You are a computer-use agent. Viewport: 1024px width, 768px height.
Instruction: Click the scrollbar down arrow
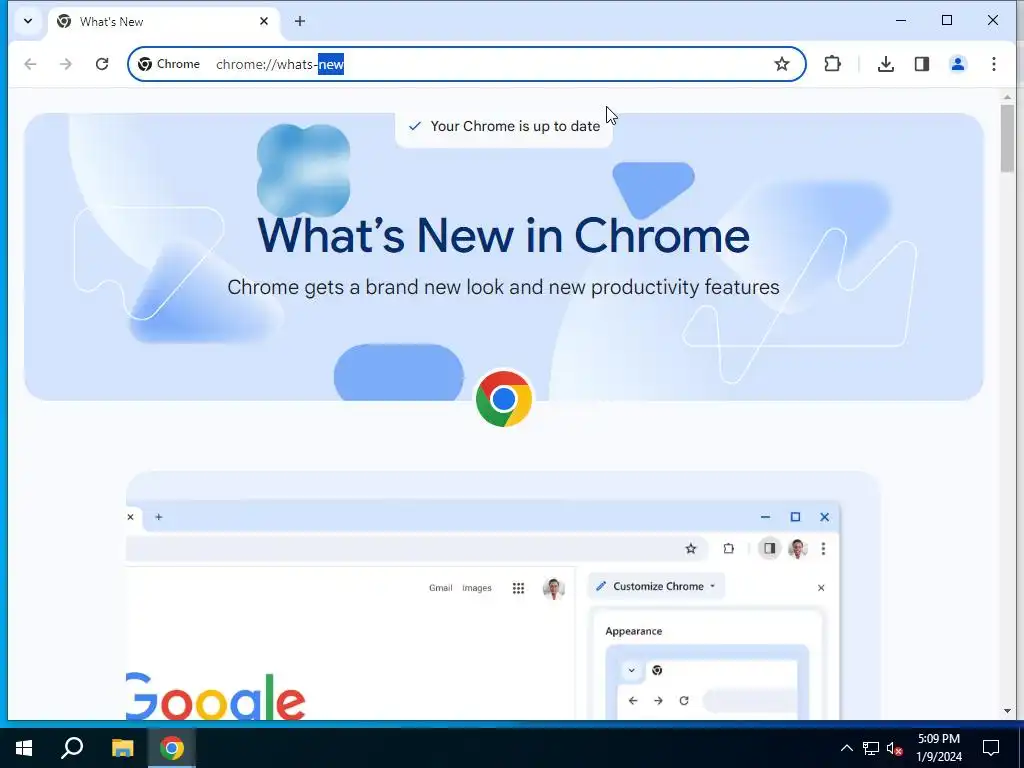click(x=1007, y=711)
